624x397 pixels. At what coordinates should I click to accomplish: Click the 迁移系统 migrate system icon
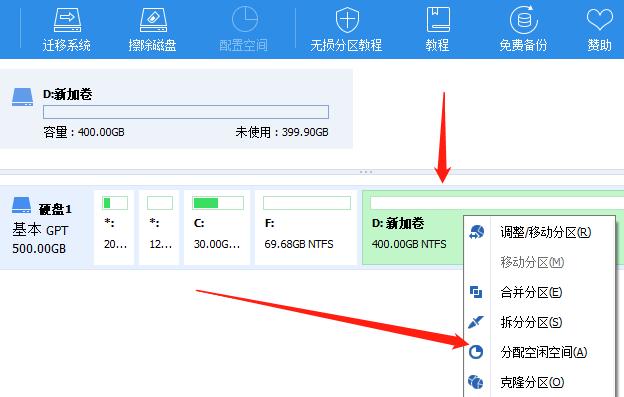tap(67, 20)
